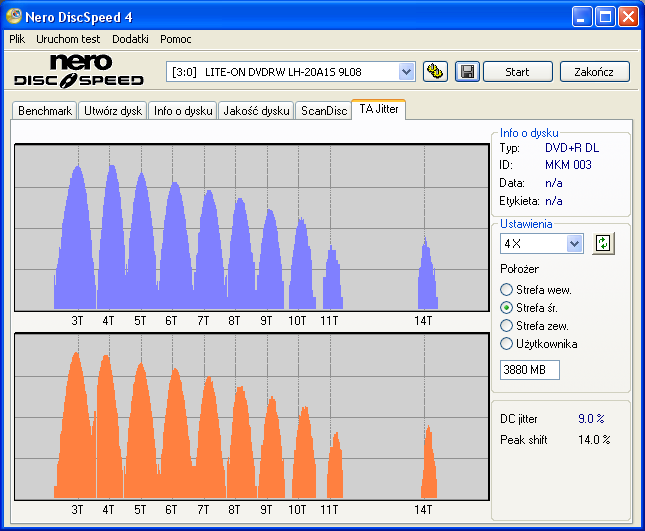Open the drive options icon with yellow tools

435,72
